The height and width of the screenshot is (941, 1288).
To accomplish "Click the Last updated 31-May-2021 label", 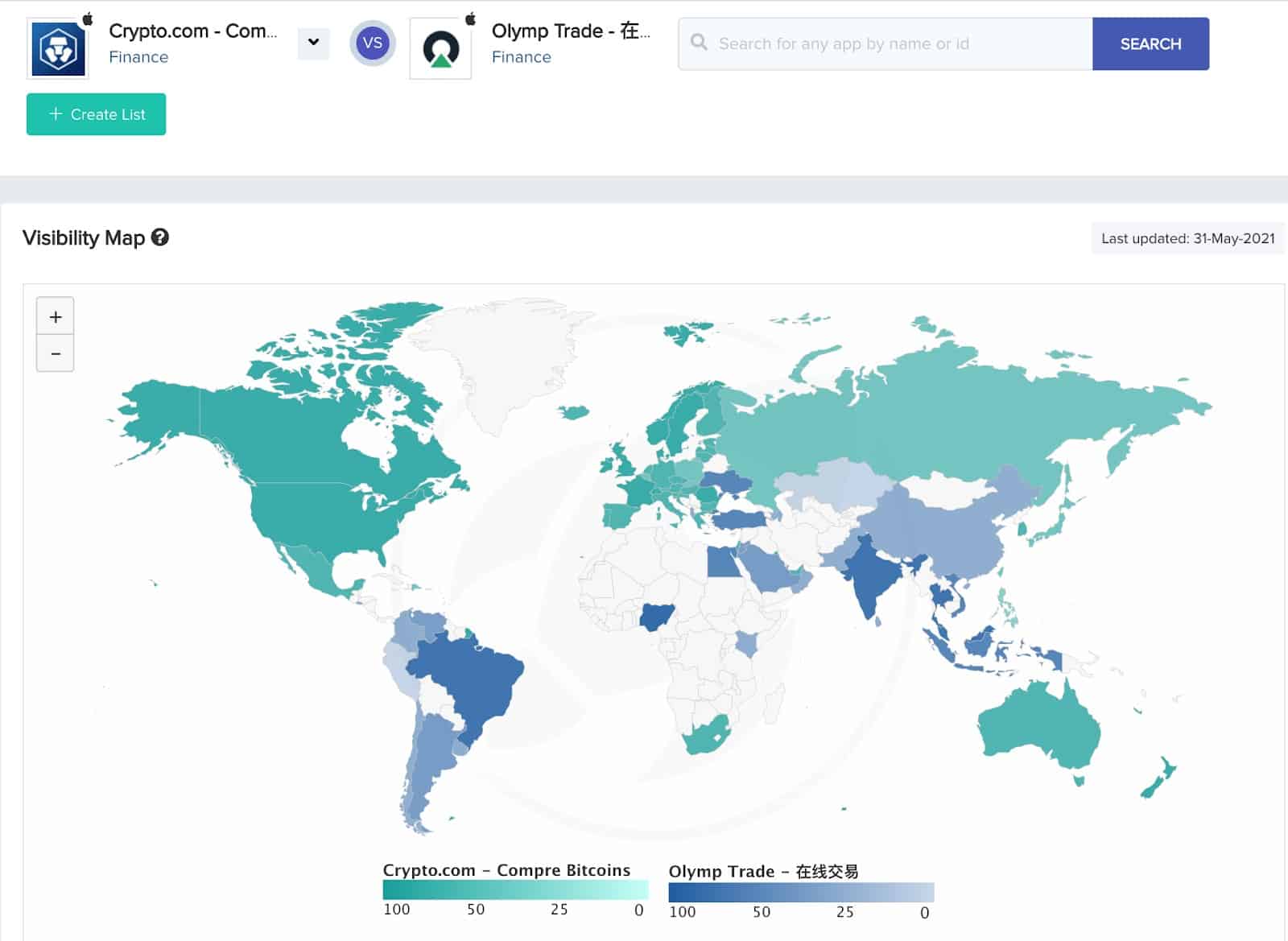I will point(1187,238).
